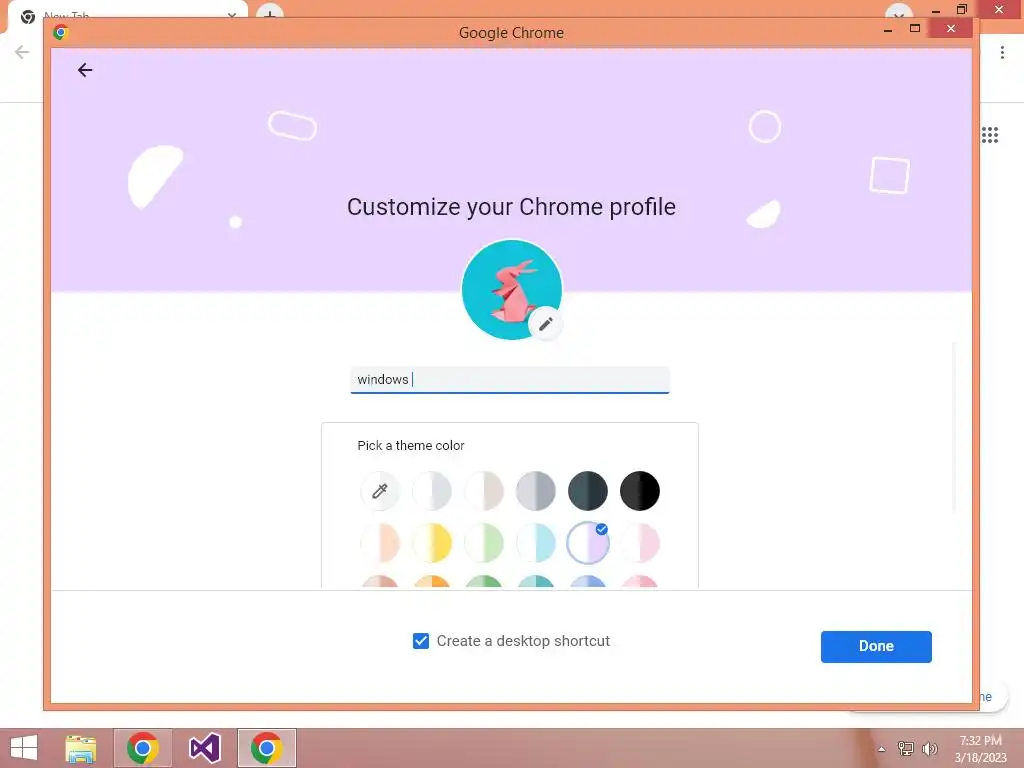Switch to first Chrome taskbar icon
Screen dimensions: 1024x768
pyautogui.click(x=143, y=748)
